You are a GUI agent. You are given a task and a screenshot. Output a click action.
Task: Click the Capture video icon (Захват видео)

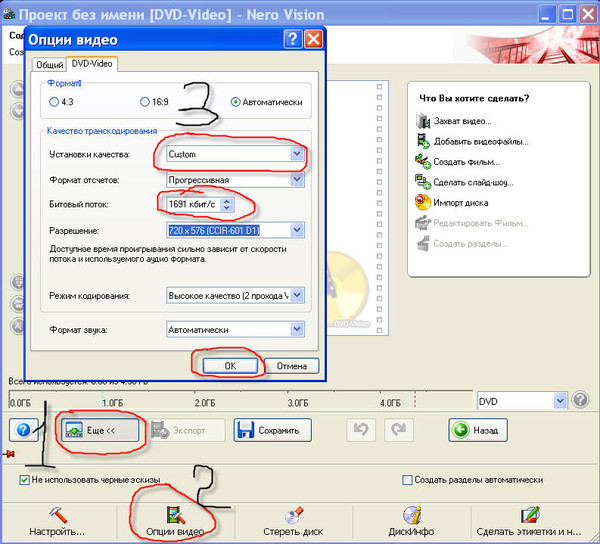[423, 121]
